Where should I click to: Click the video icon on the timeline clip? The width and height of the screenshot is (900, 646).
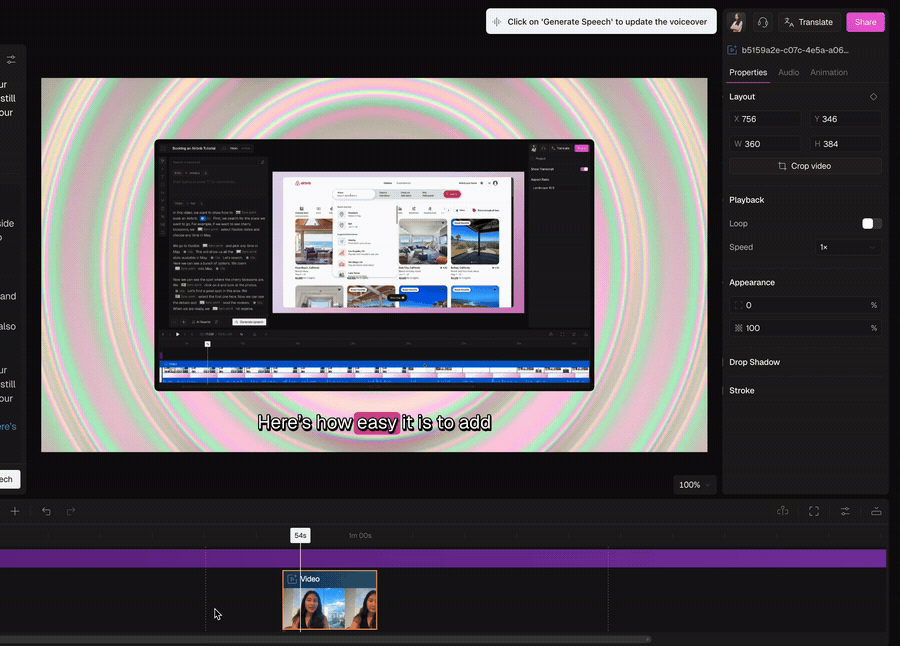pos(292,579)
